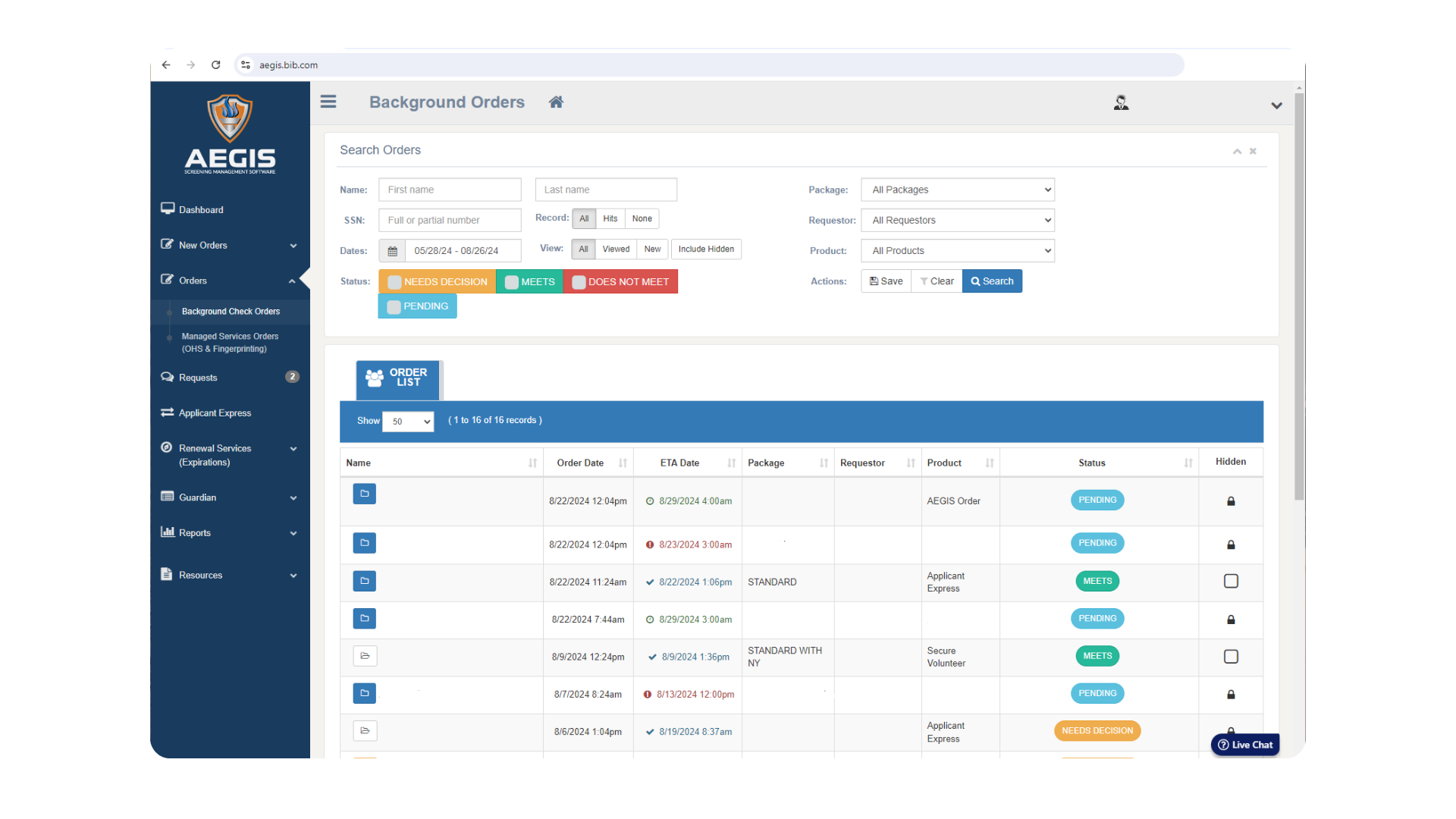Select show 50 records per page stepper
The image size is (1456, 819).
tap(407, 420)
